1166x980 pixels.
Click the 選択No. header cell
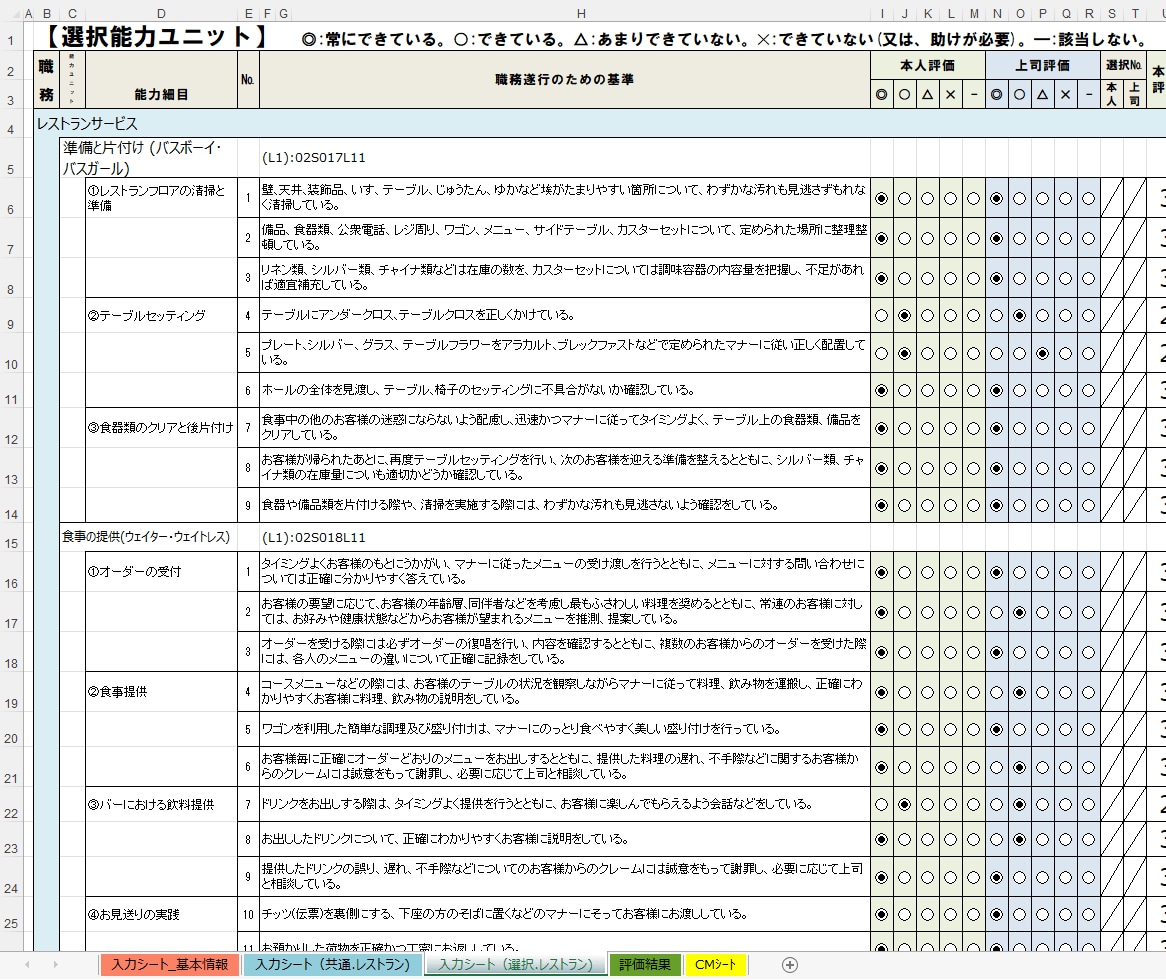tap(1123, 65)
